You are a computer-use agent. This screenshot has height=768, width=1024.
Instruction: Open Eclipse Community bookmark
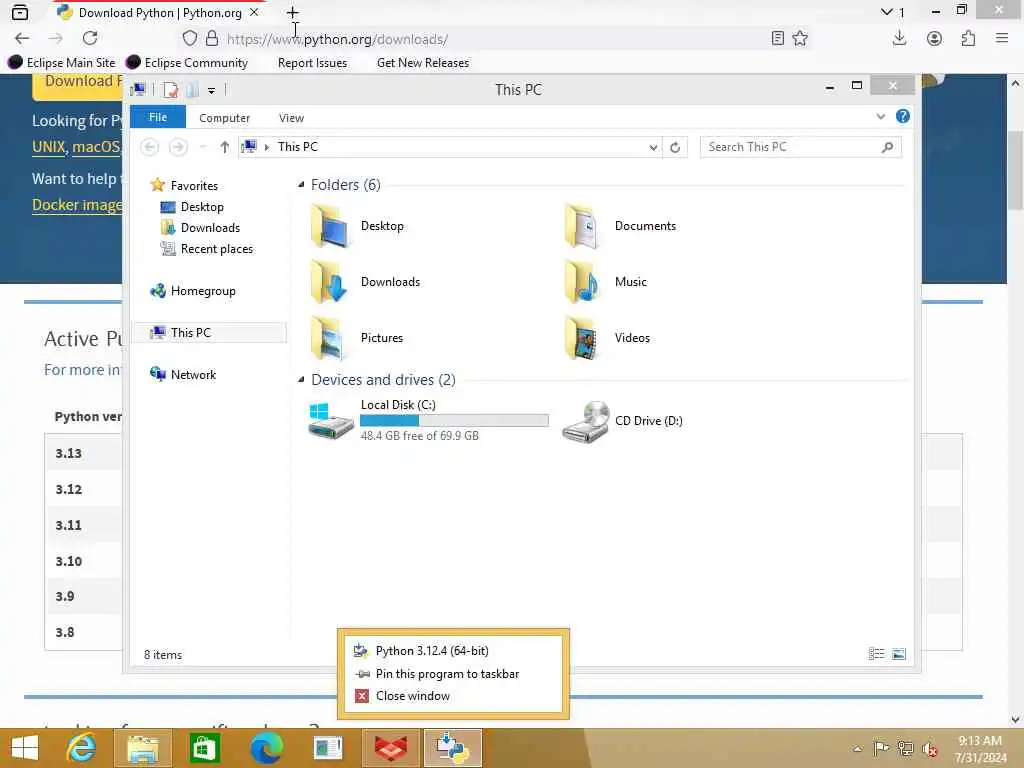[187, 63]
